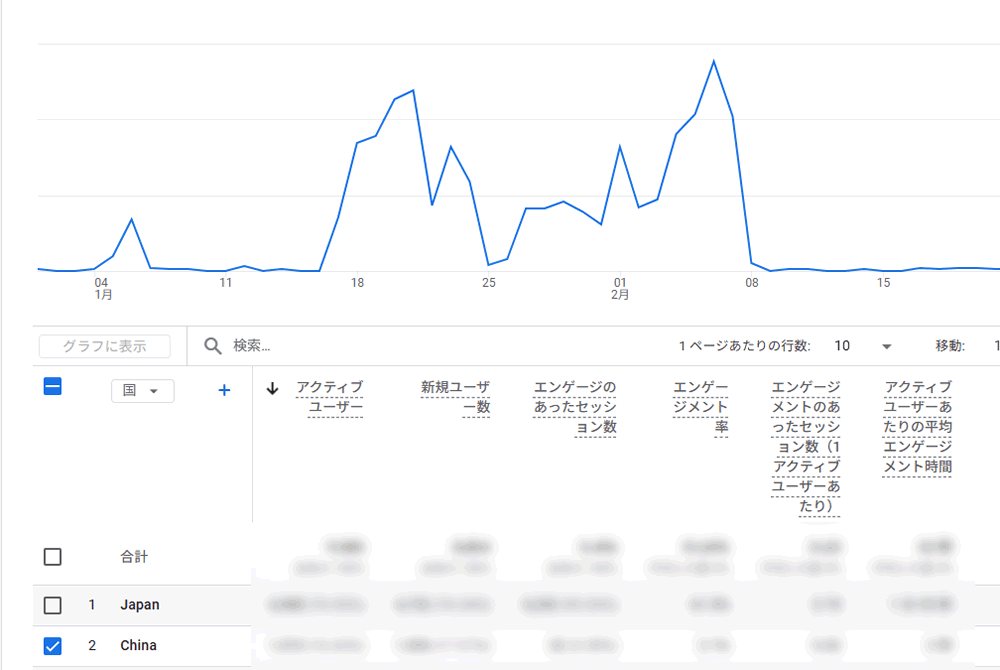Sort by 新規ユーザー数 column header
Image resolution: width=1000 pixels, height=670 pixels.
pos(455,397)
